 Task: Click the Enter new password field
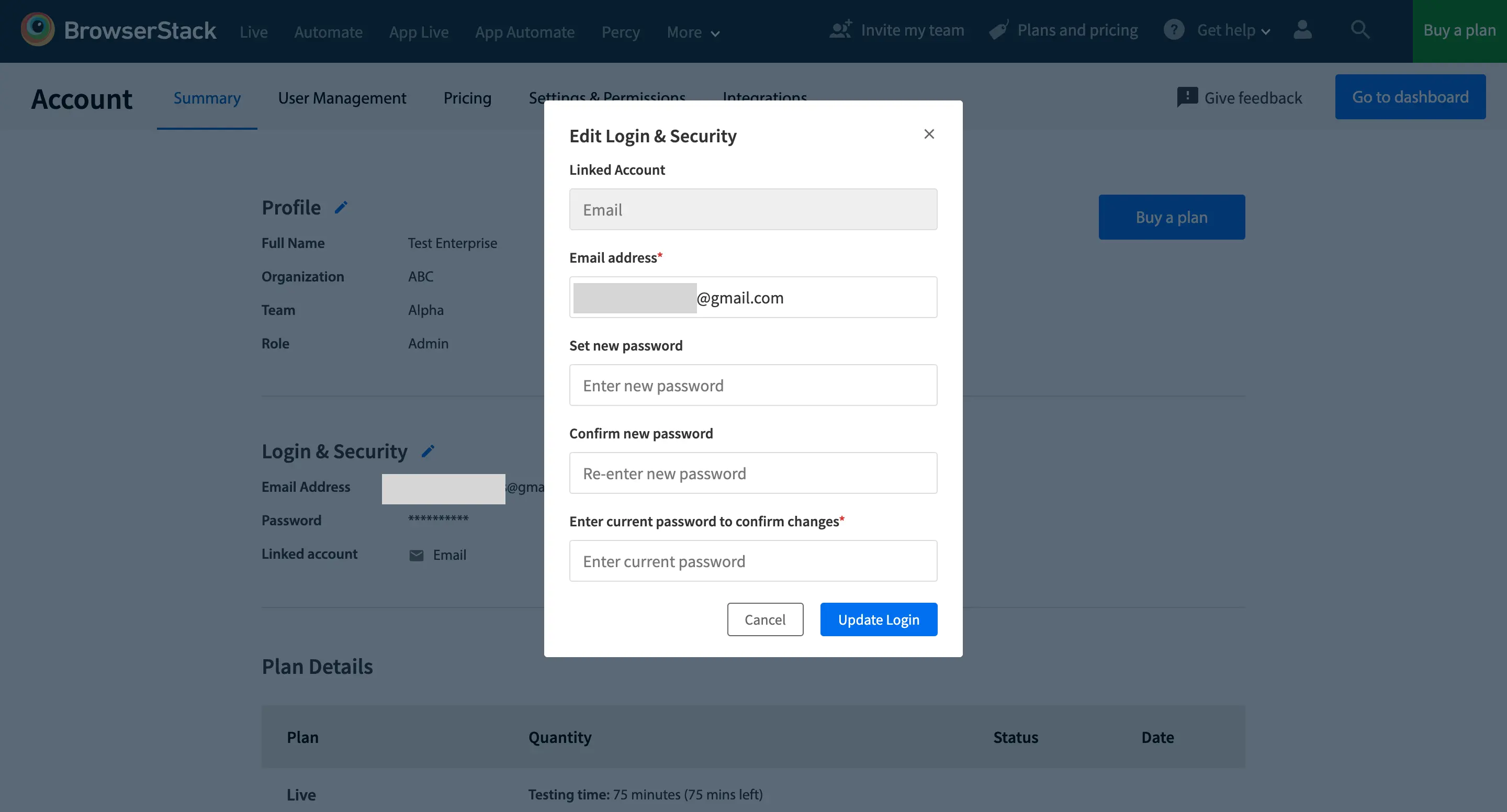(x=753, y=385)
